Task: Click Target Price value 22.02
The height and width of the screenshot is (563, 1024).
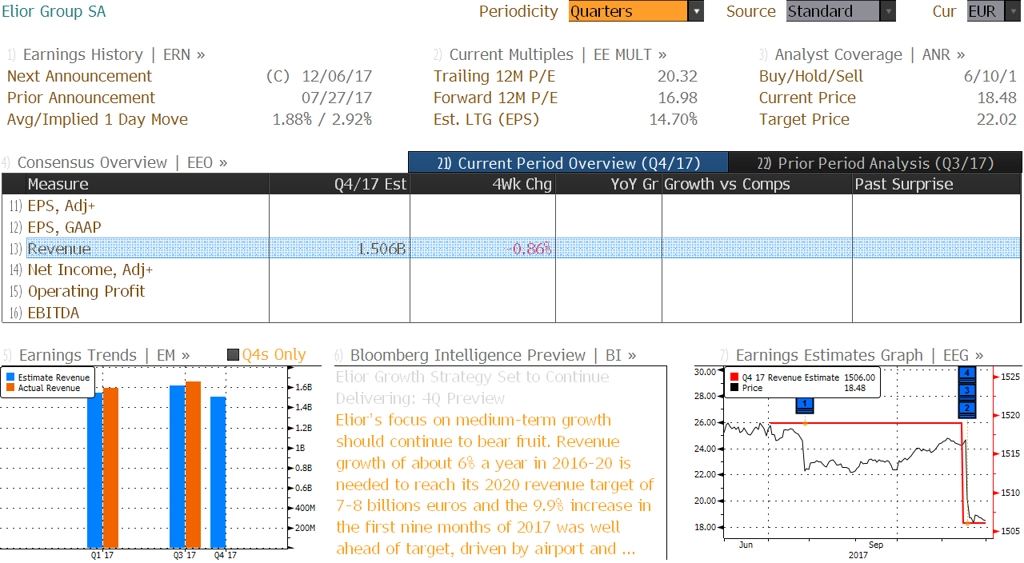Action: pos(997,120)
